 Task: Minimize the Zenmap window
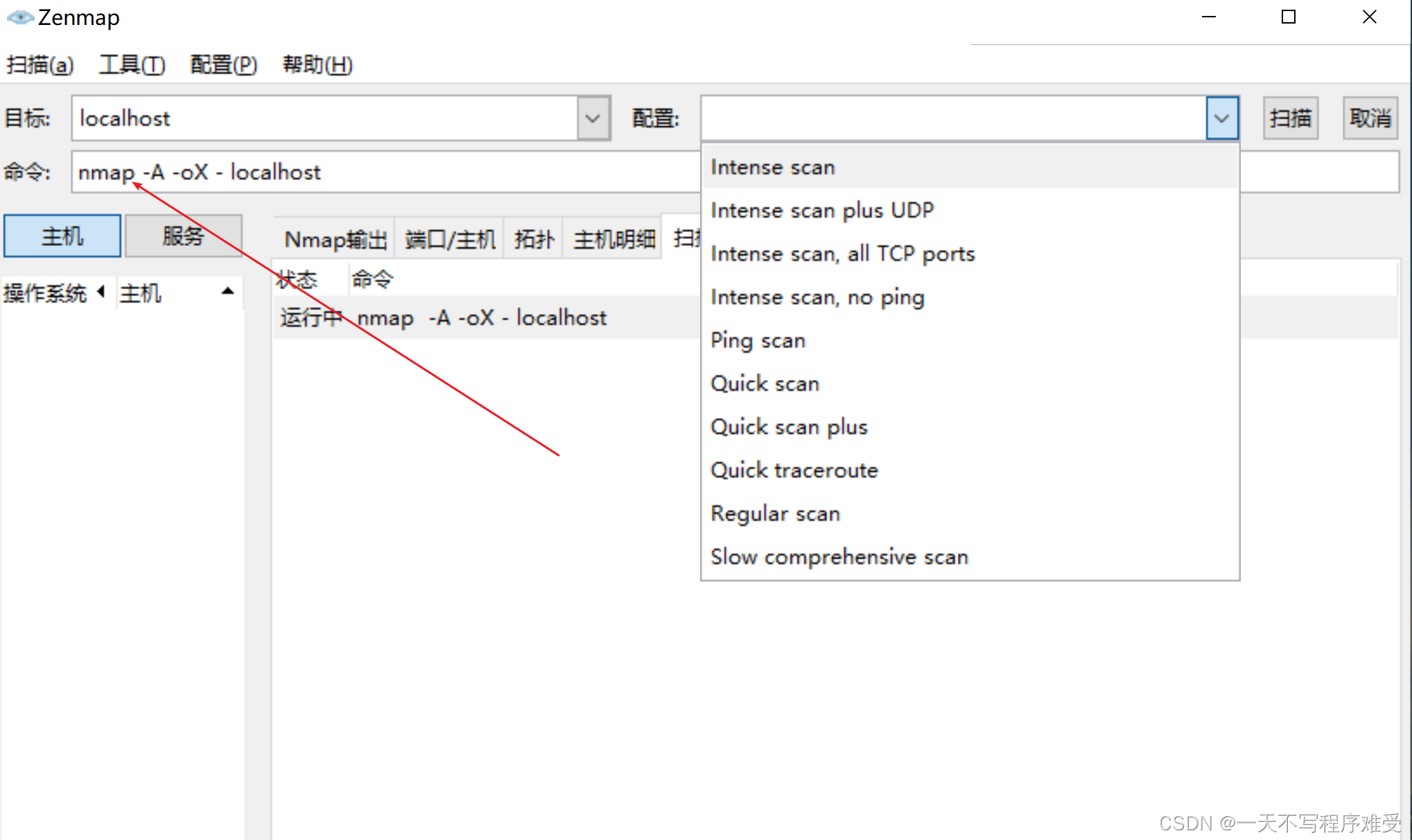[x=1209, y=17]
